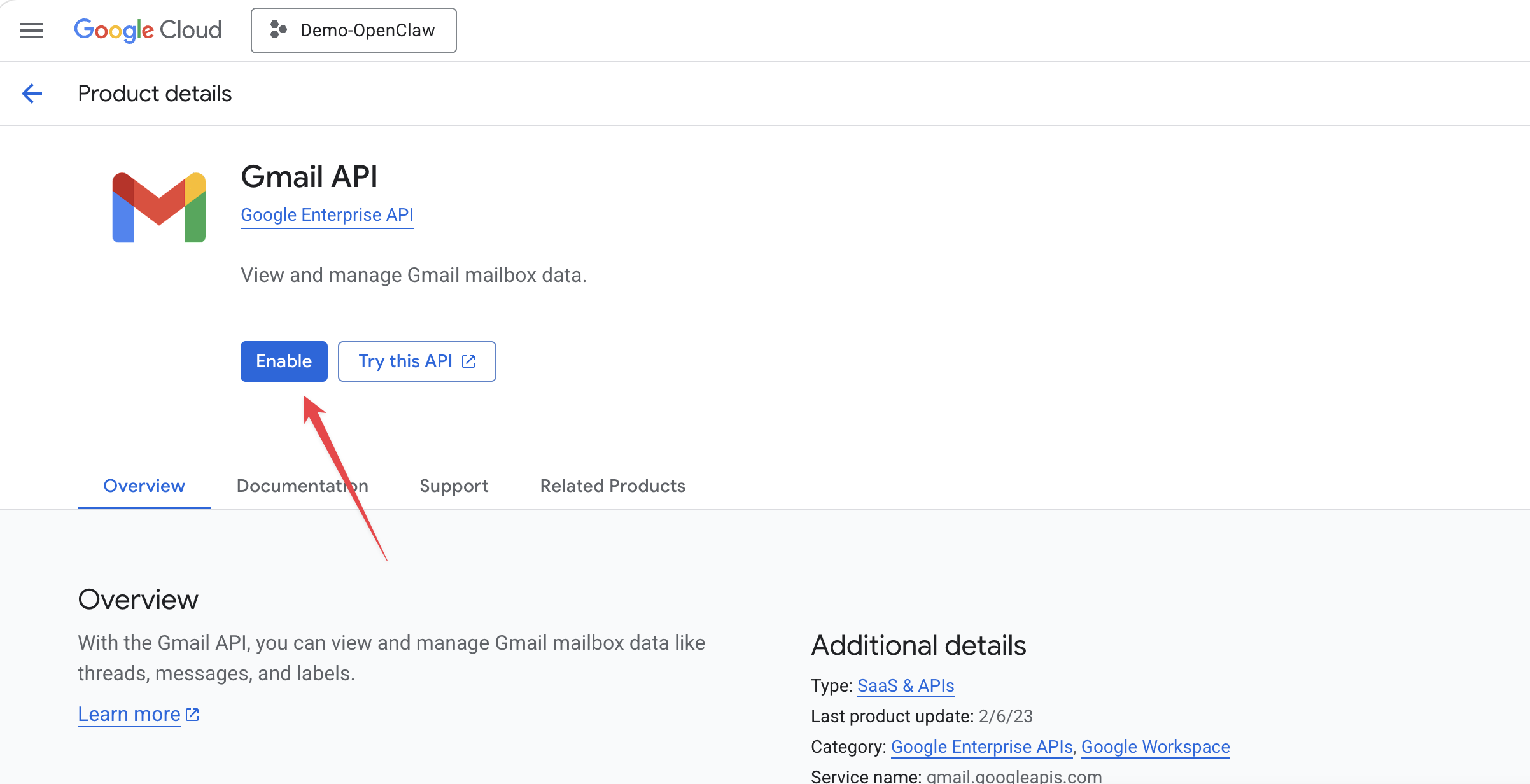Viewport: 1530px width, 784px height.
Task: Select the Overview tab
Action: (144, 486)
